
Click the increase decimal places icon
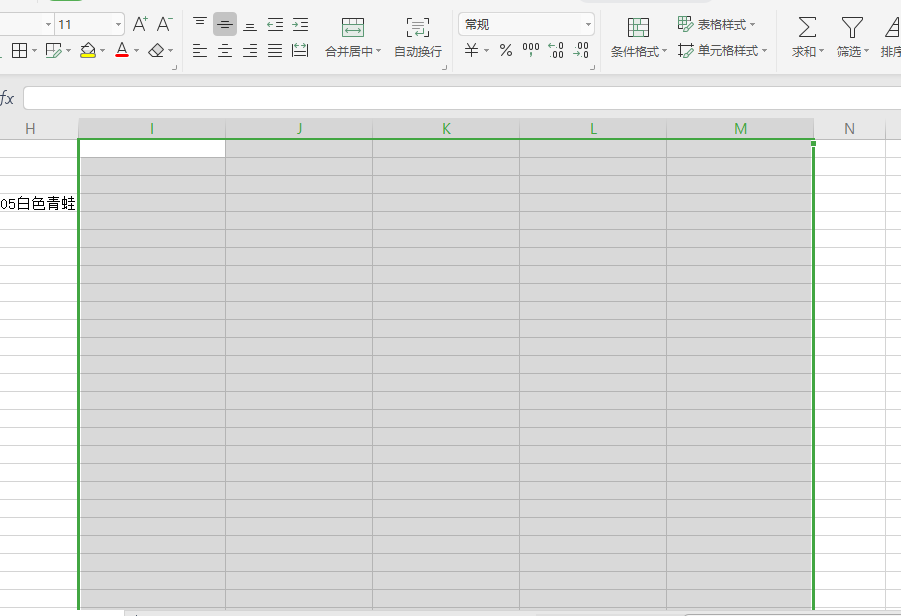click(x=556, y=51)
